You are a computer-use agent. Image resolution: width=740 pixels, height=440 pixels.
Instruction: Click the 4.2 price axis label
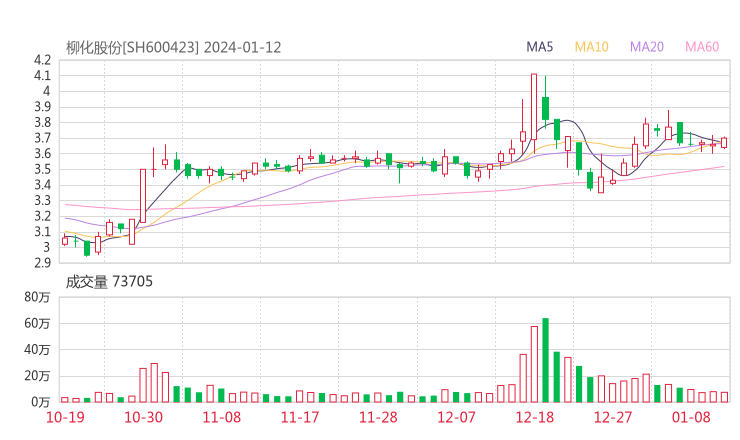tap(42, 60)
